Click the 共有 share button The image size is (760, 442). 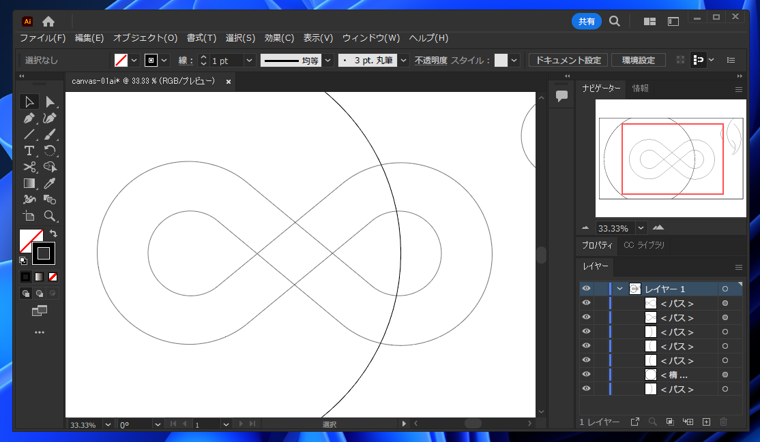[586, 21]
